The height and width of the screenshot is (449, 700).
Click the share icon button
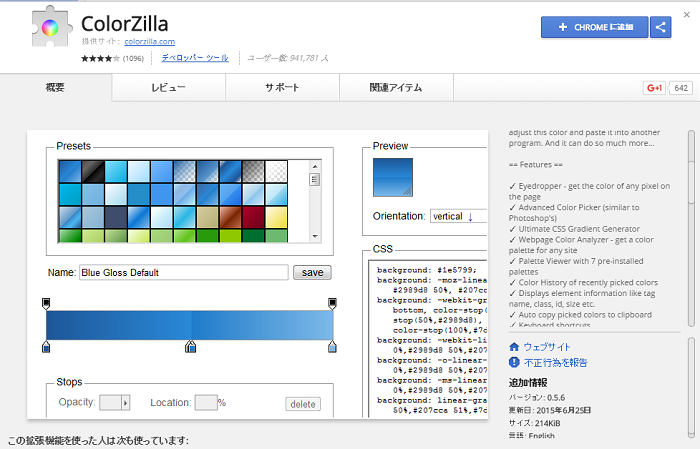661,27
